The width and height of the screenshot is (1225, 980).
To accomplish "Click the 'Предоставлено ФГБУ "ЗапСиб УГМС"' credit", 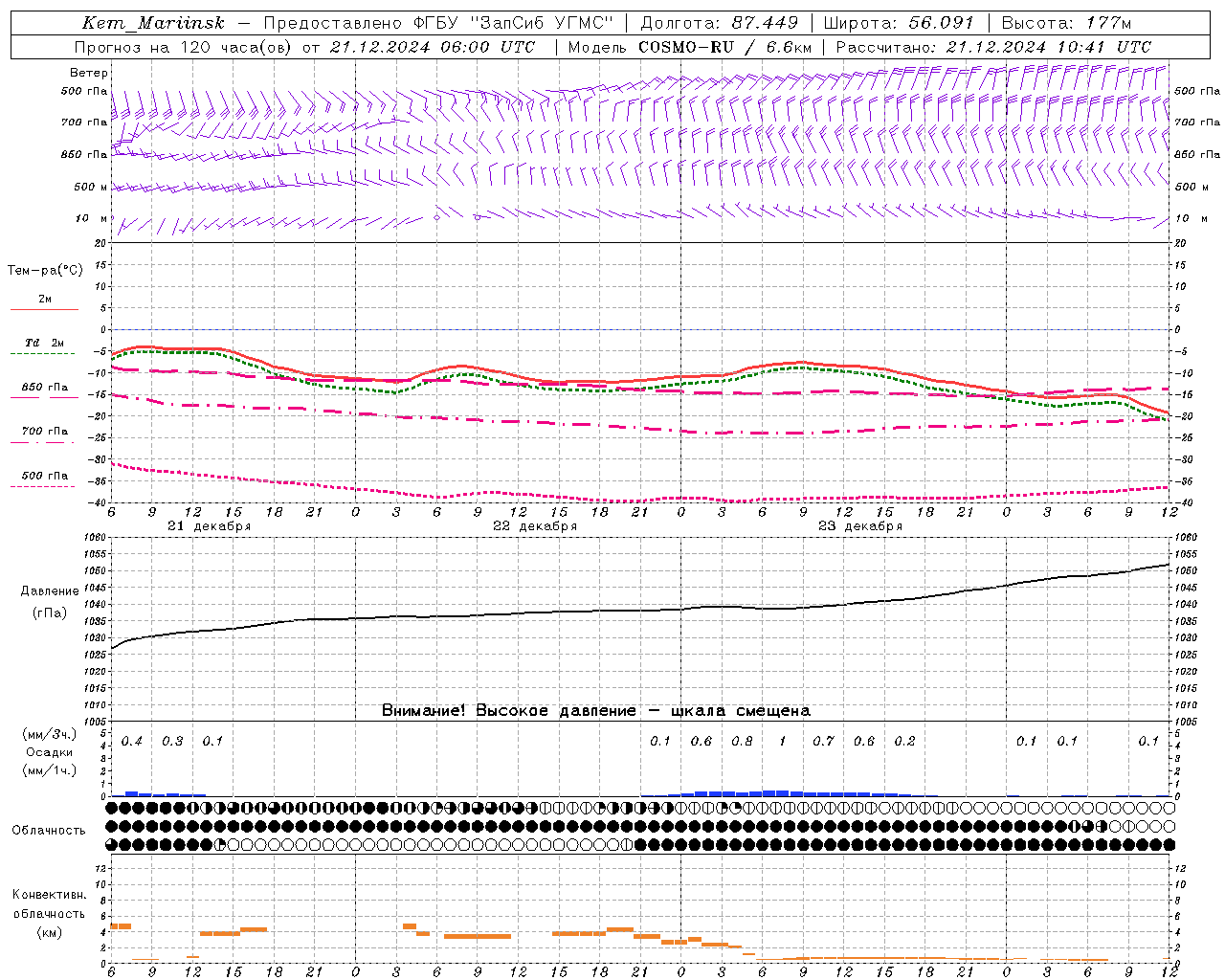I will (437, 23).
